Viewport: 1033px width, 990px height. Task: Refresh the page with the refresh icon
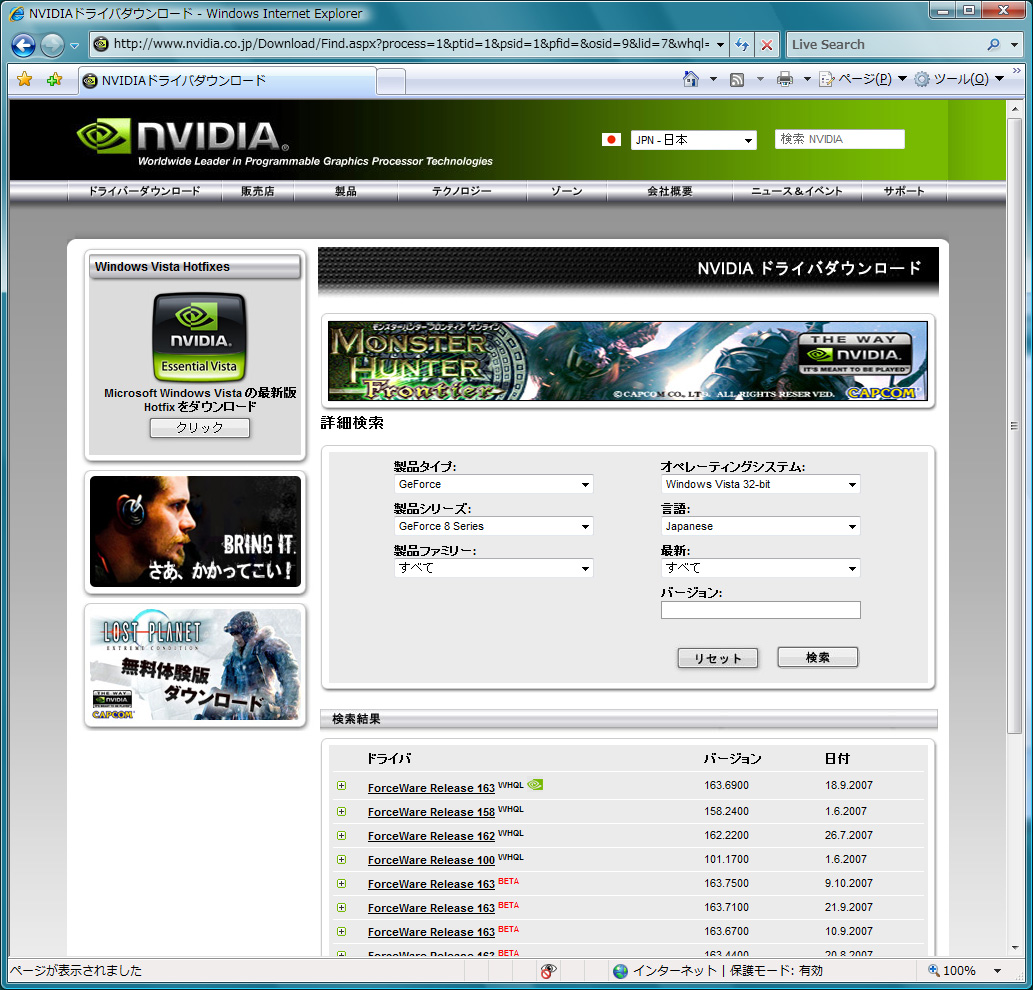click(742, 45)
